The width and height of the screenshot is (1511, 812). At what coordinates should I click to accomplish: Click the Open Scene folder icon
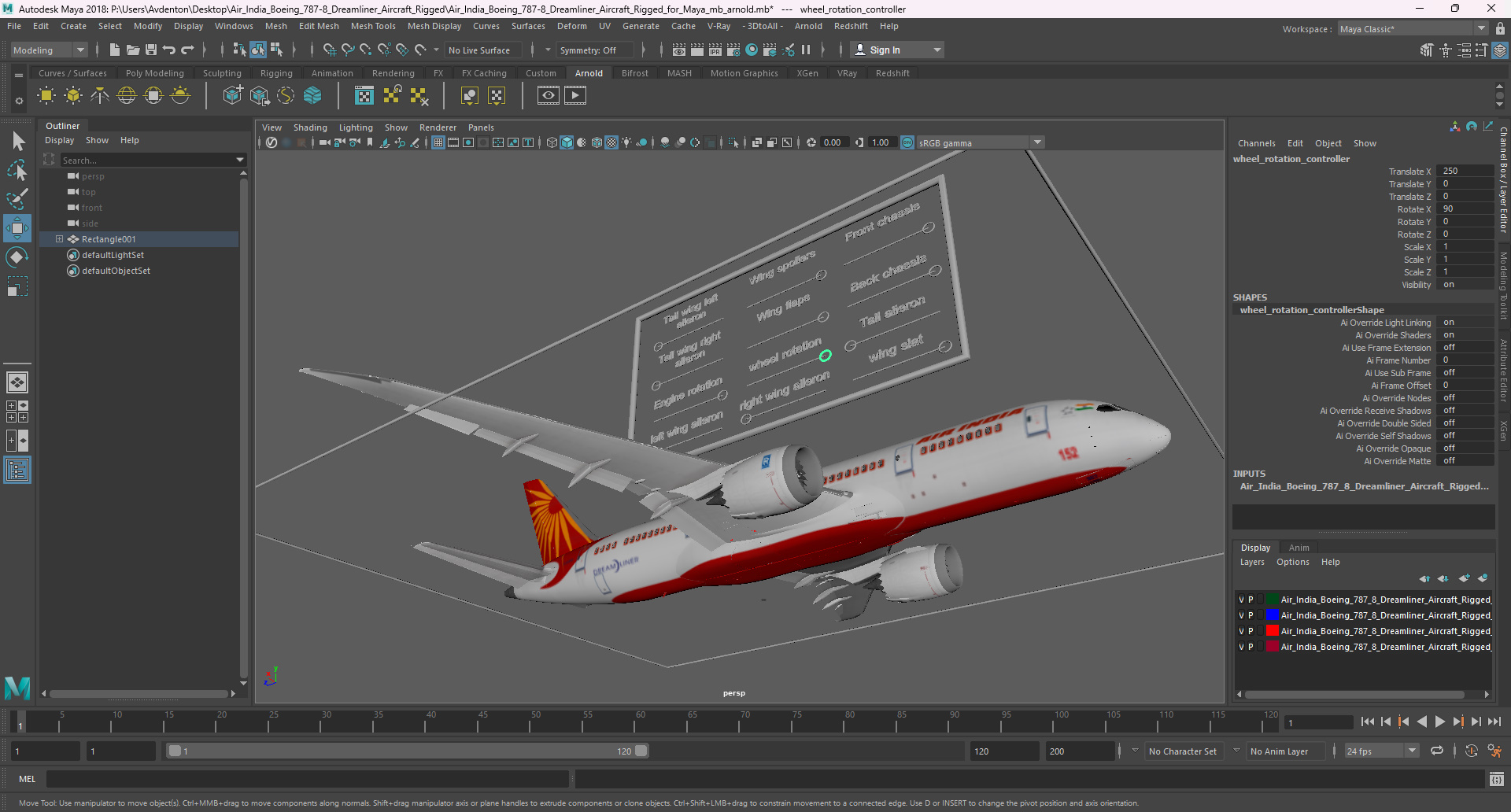pyautogui.click(x=133, y=50)
